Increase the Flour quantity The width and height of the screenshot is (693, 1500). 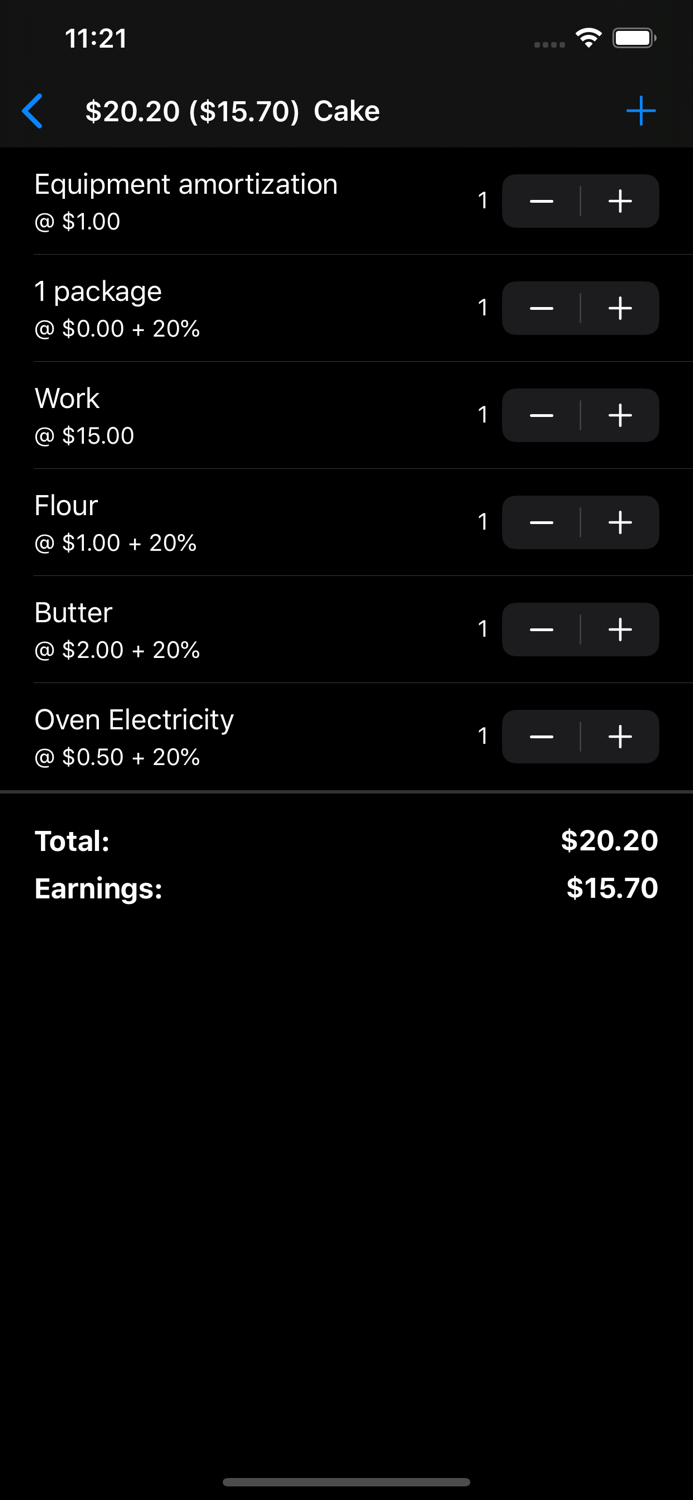pyautogui.click(x=619, y=522)
